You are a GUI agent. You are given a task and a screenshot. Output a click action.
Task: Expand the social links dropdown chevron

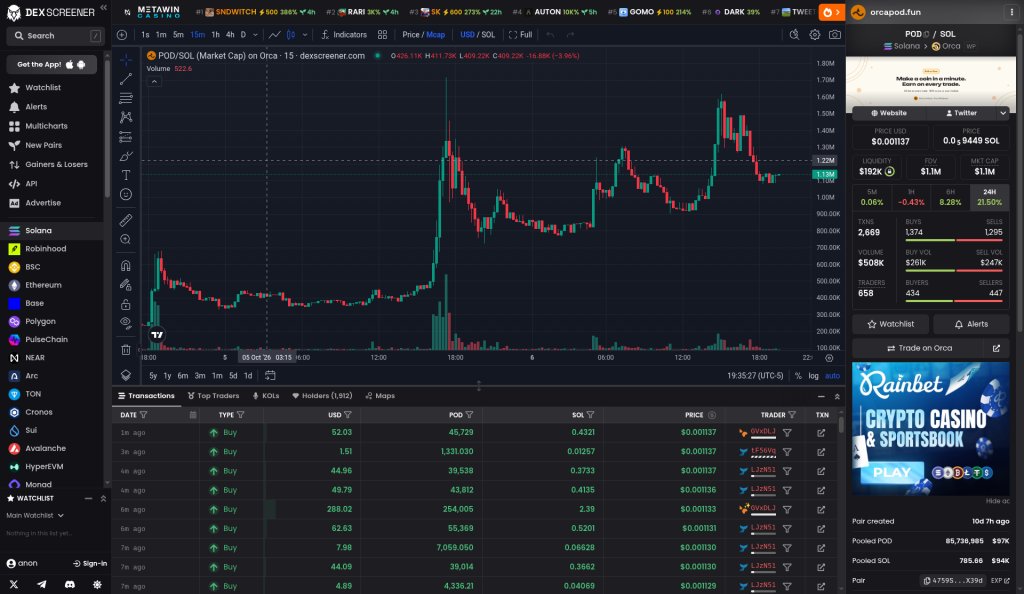pos(1002,113)
